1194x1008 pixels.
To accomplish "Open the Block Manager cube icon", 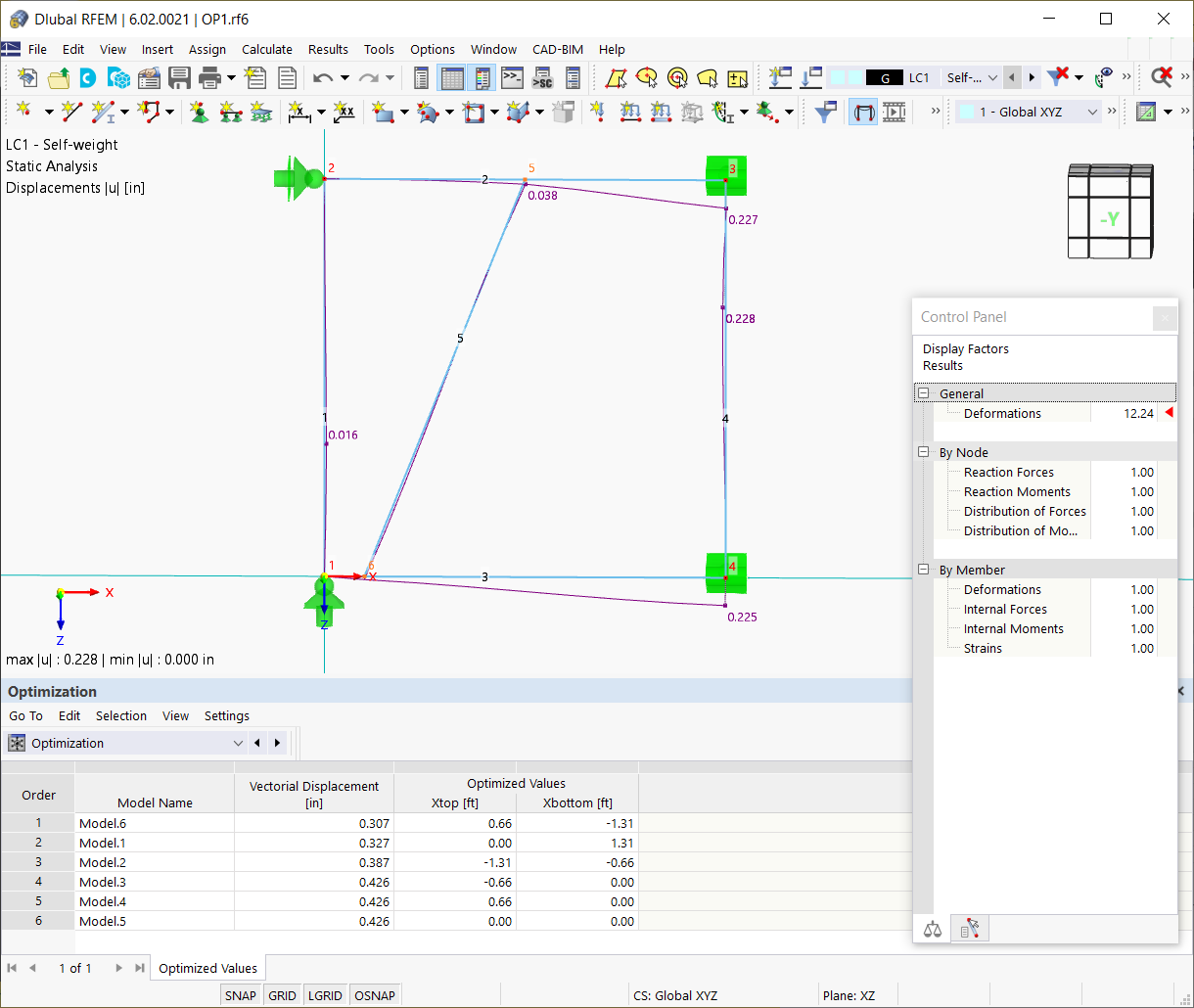I will (118, 78).
